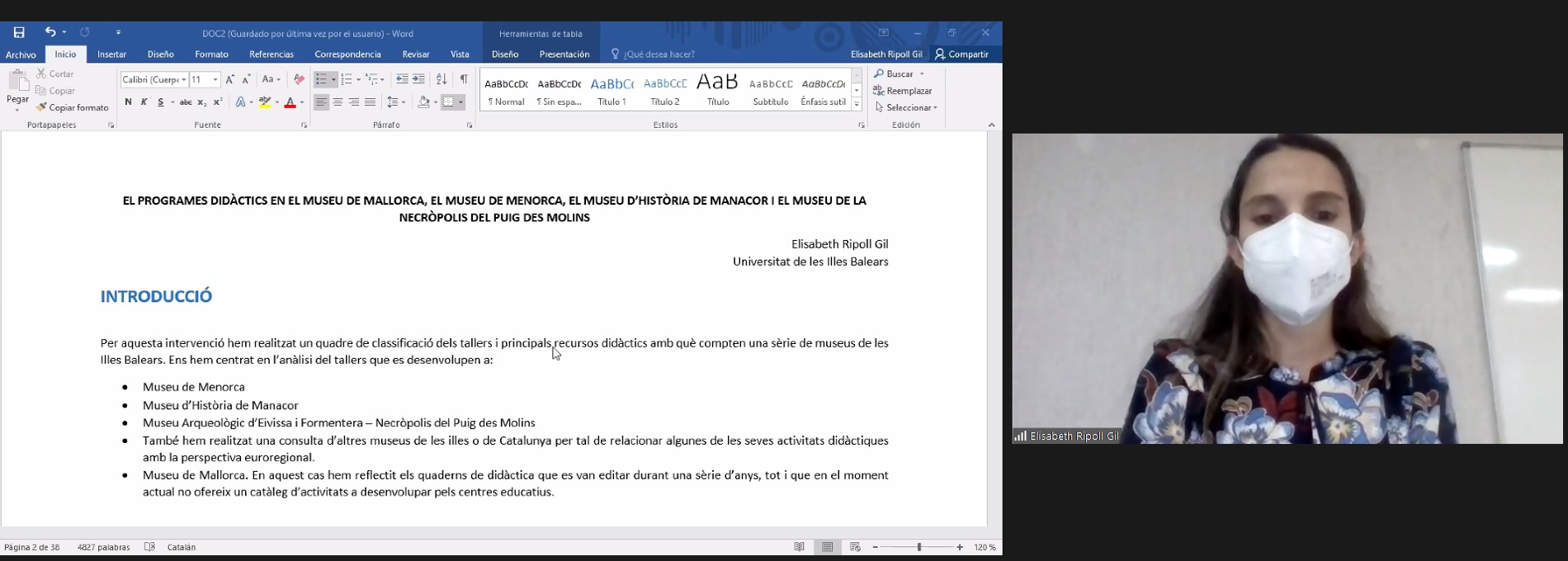Expand the styles gallery More arrow
This screenshot has width=1568, height=561.
tap(857, 104)
